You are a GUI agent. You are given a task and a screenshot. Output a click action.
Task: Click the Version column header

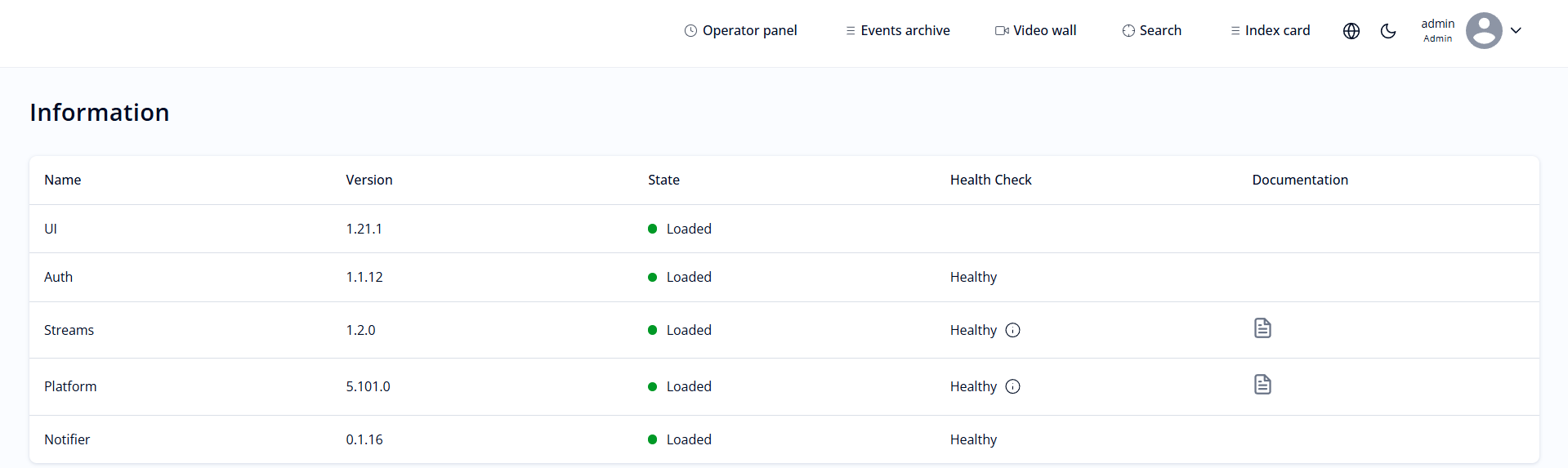369,180
